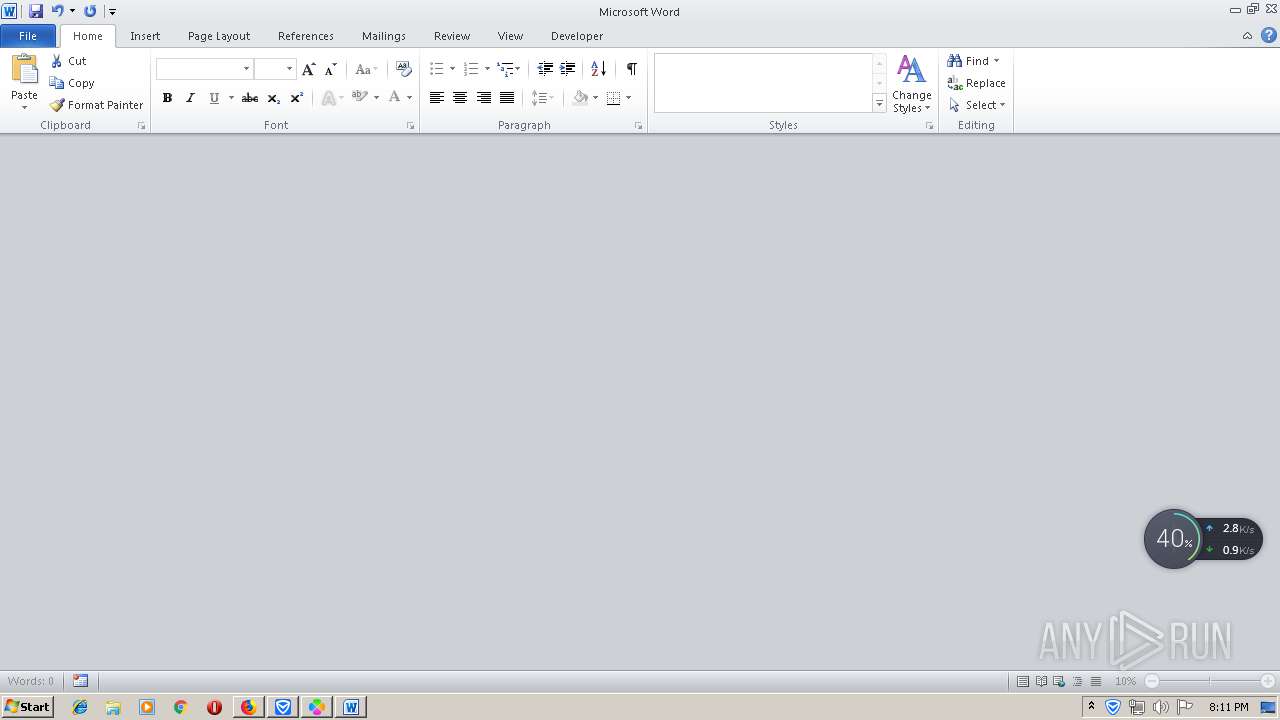This screenshot has height=720, width=1280.
Task: Click the Paste clipboard icon
Action: 24,70
